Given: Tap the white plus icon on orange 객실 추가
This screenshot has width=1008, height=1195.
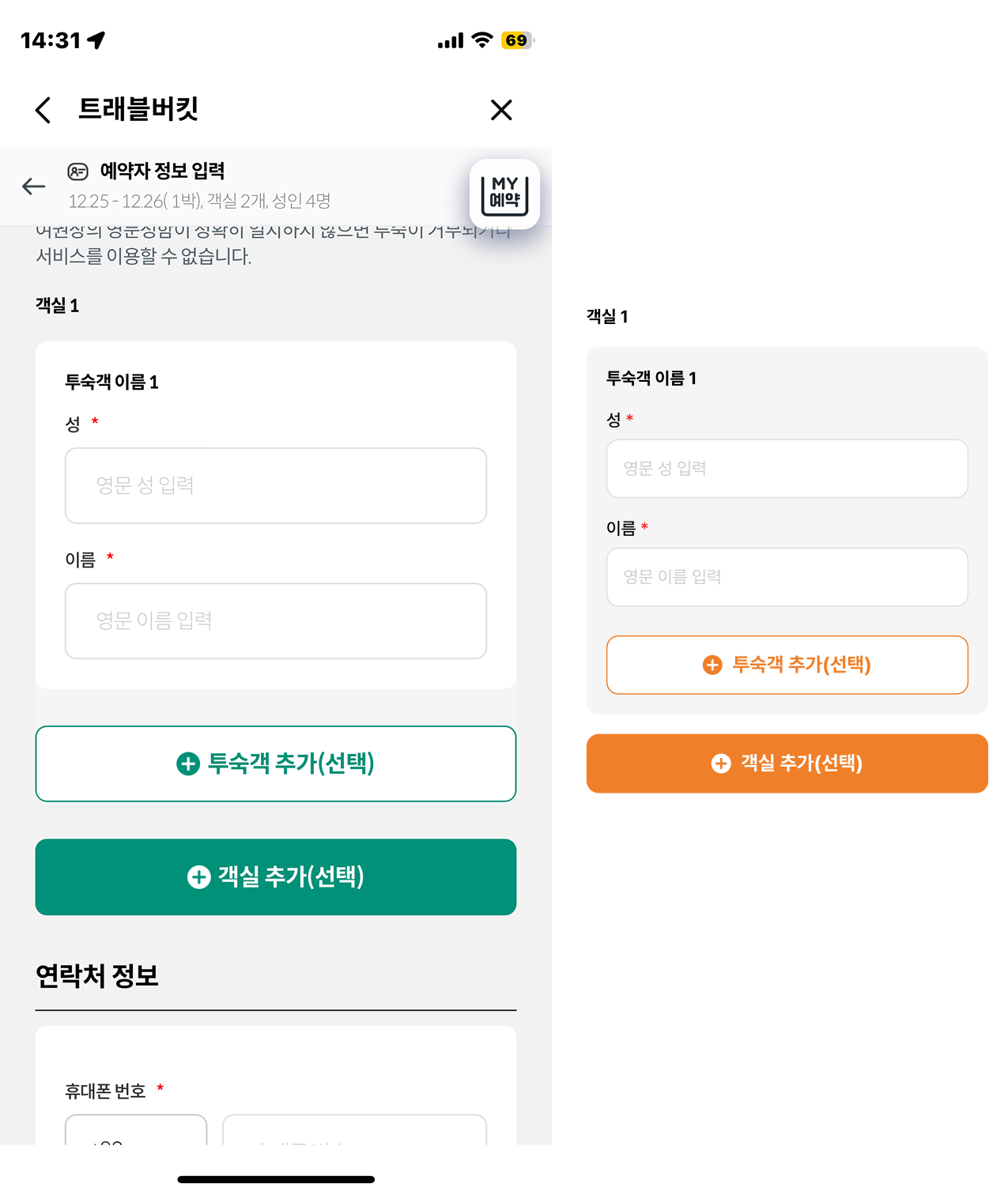Looking at the screenshot, I should [721, 763].
